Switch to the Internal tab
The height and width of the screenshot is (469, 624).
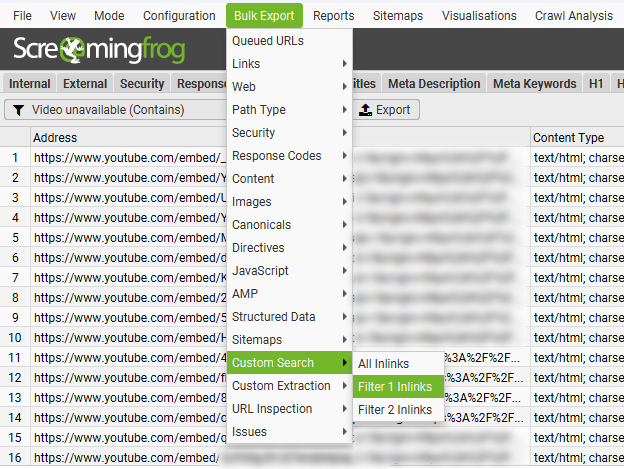point(30,84)
